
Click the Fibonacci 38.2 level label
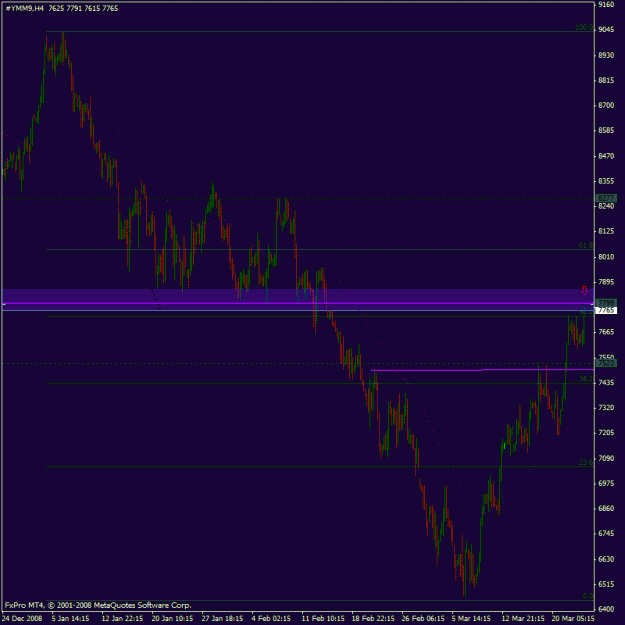point(586,379)
